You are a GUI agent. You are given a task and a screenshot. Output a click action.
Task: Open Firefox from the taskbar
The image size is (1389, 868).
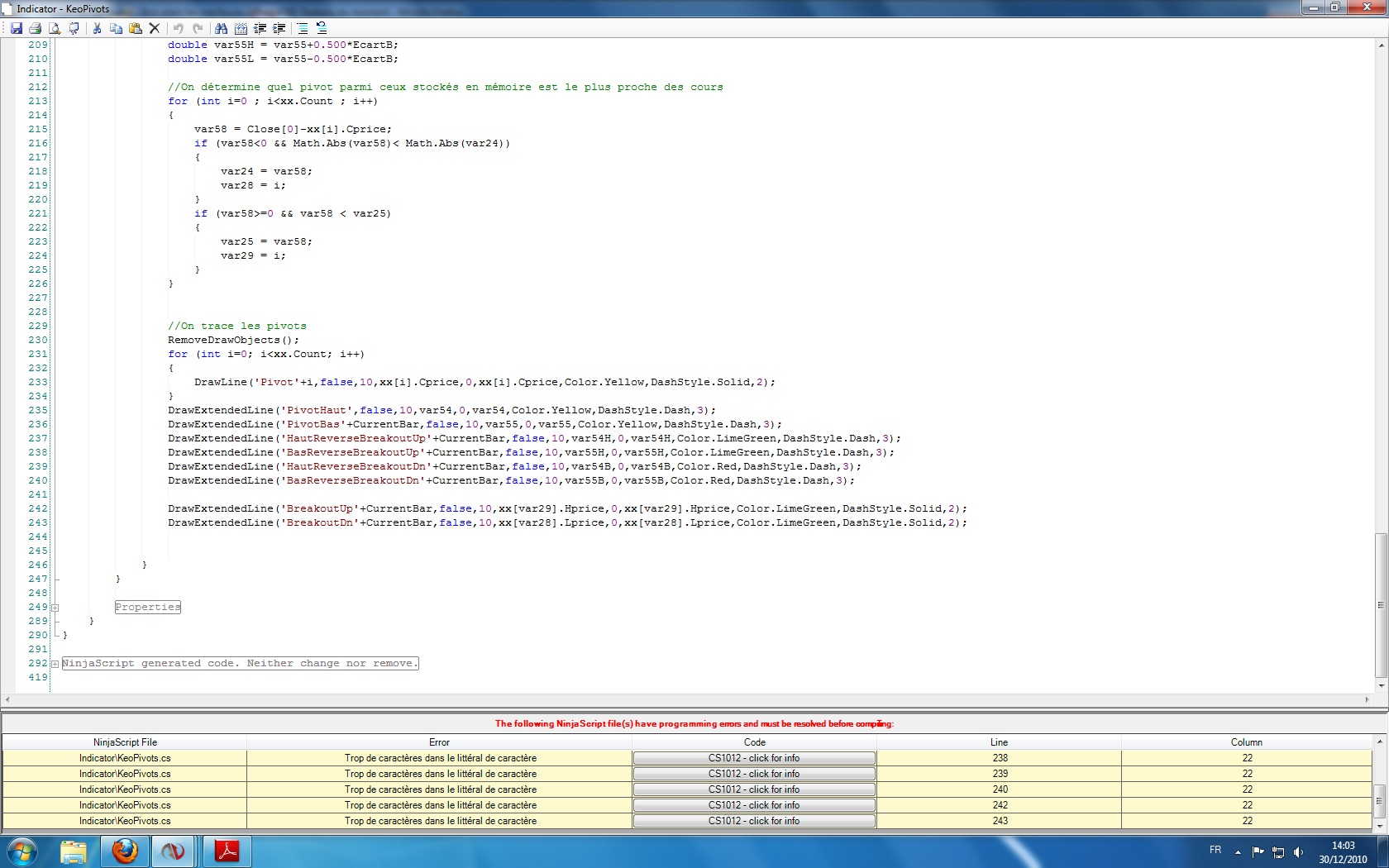(125, 851)
